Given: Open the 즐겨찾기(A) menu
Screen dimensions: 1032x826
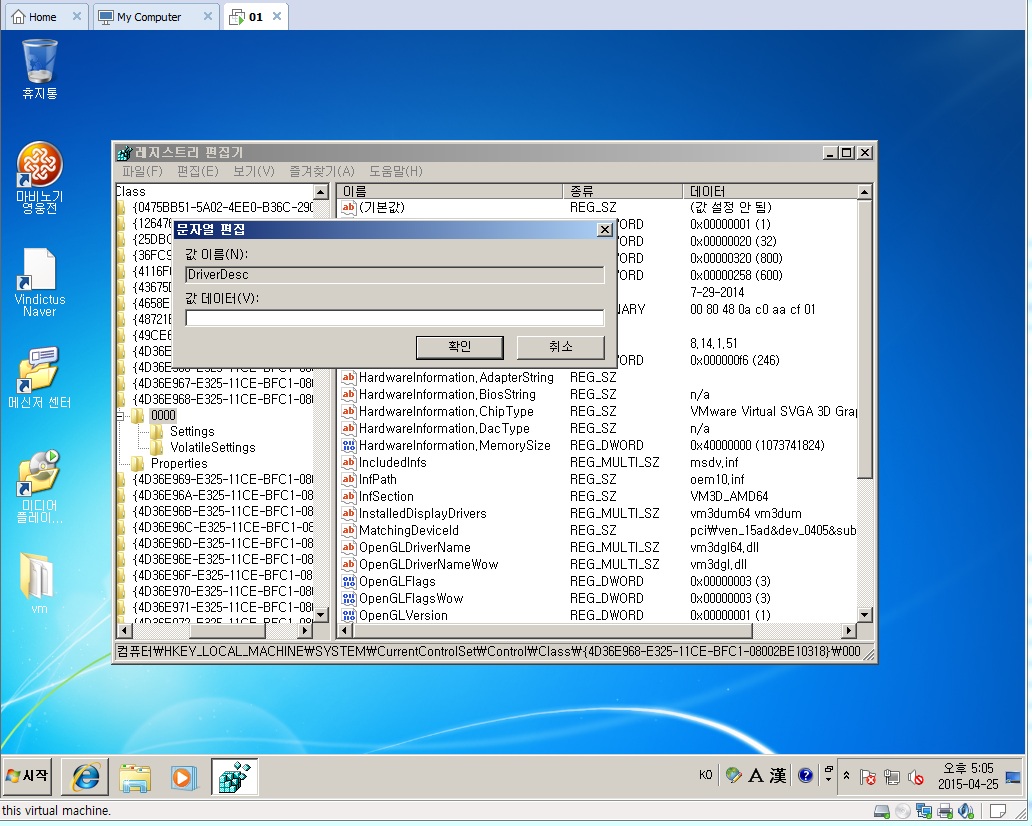Looking at the screenshot, I should [x=321, y=172].
